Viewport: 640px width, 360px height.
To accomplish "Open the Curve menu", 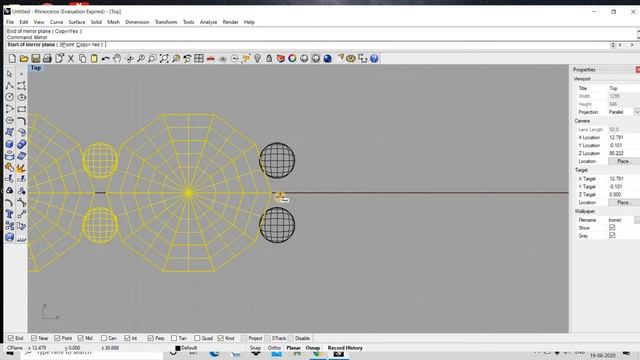I will click(56, 22).
